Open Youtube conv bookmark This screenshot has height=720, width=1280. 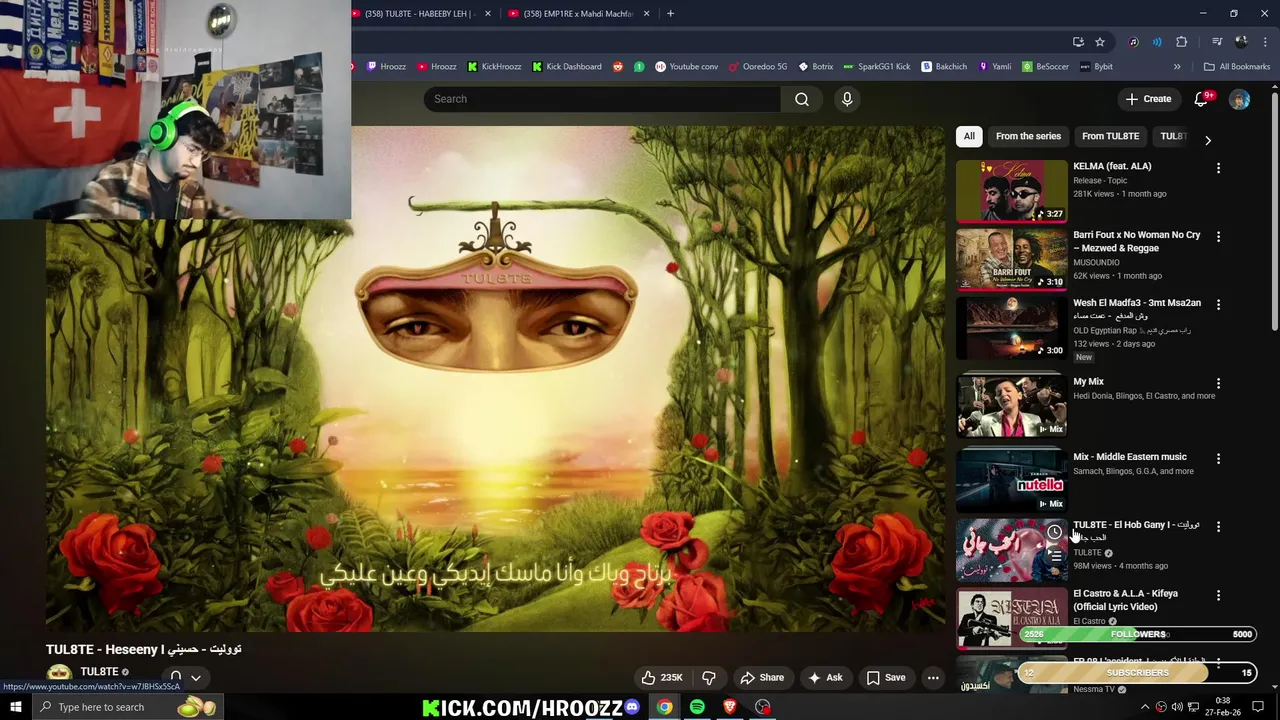686,67
